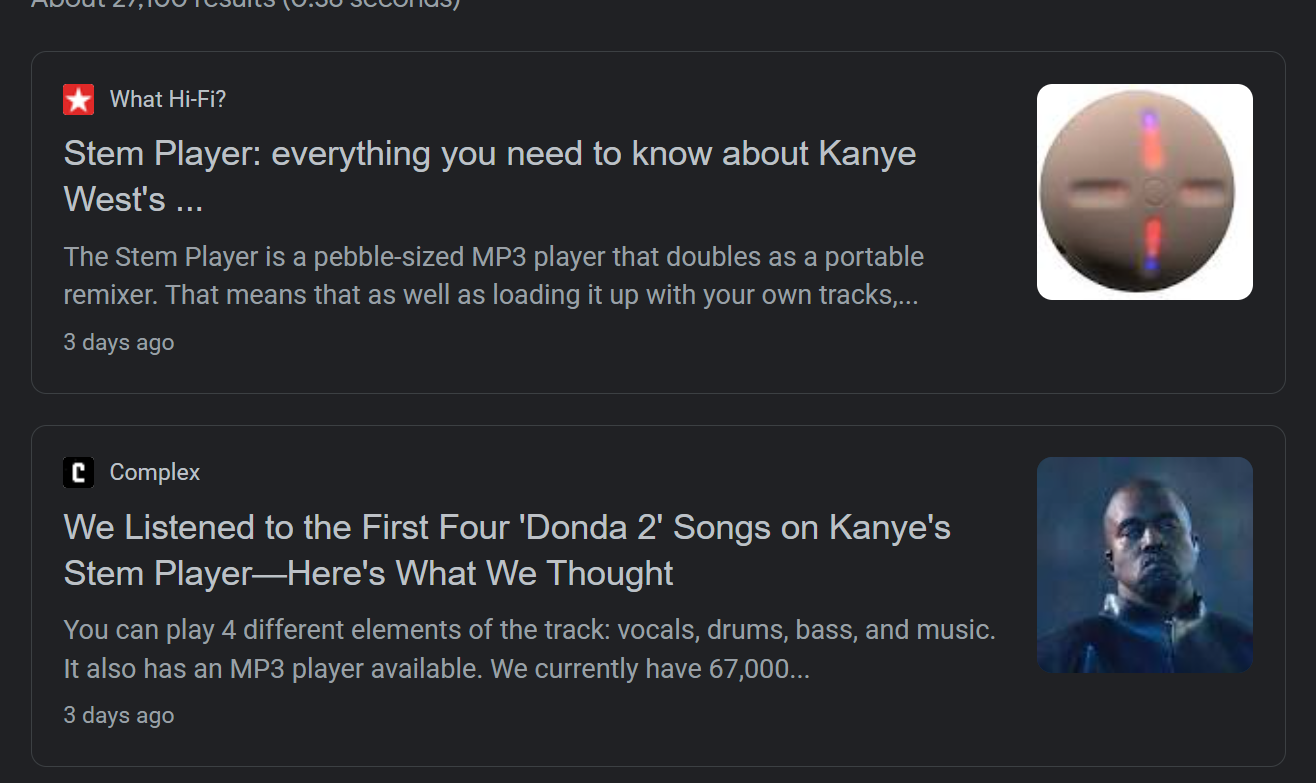
Task: Click 'remixer. That means that' snippet line
Action: click(491, 295)
